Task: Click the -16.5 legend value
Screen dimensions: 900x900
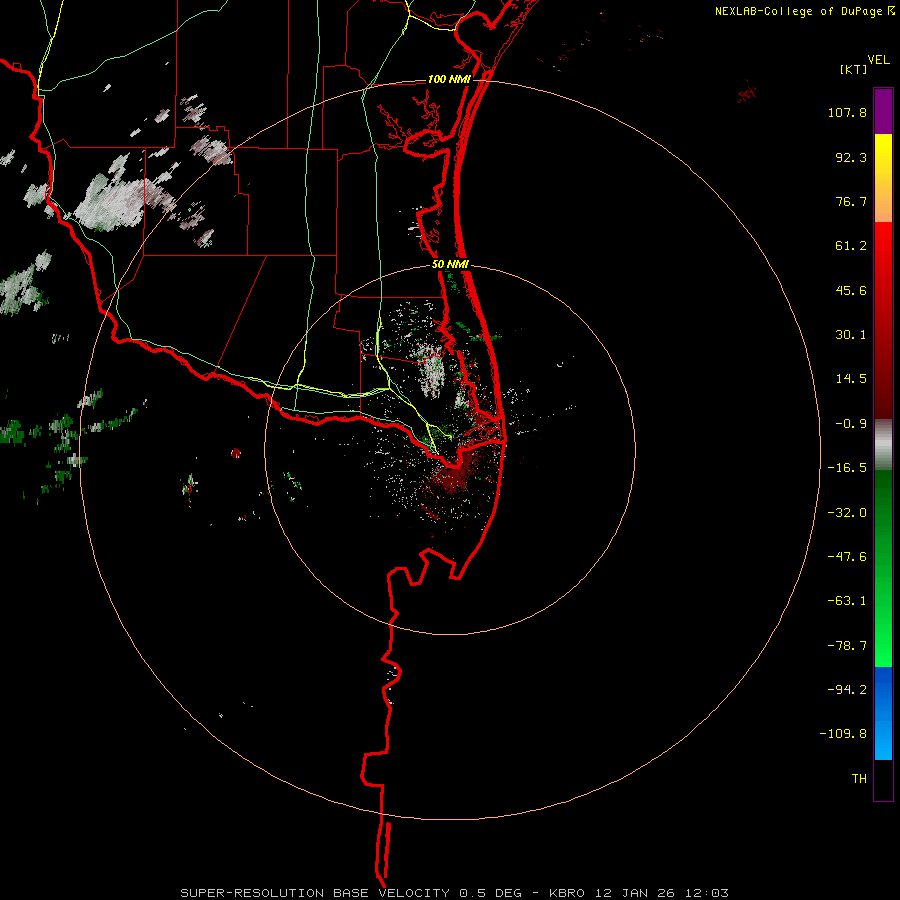Action: (847, 468)
